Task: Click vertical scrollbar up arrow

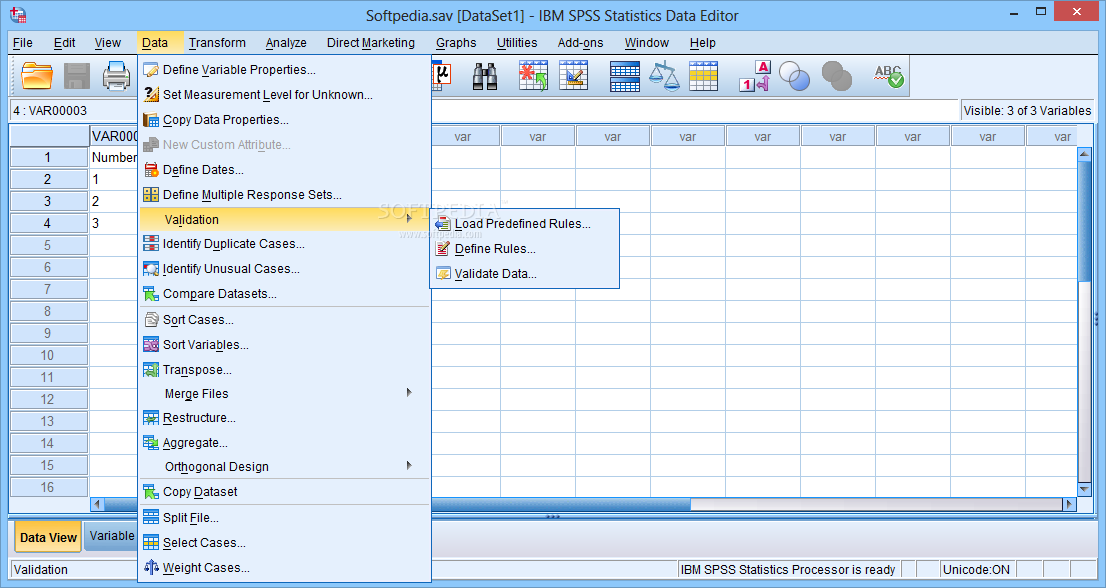Action: [1085, 154]
